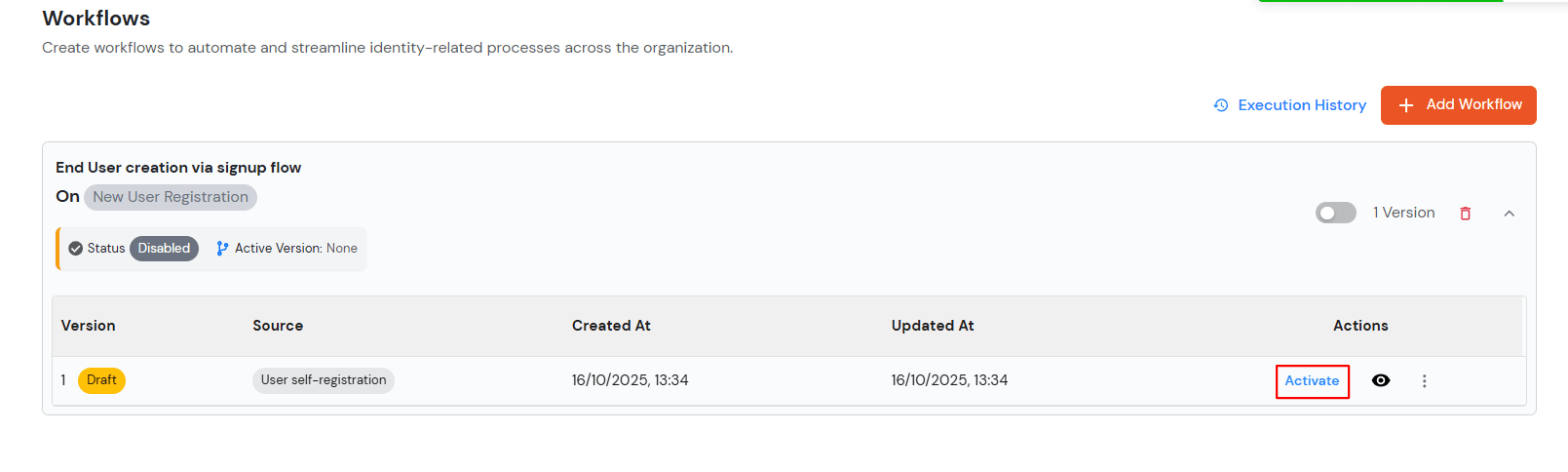The height and width of the screenshot is (472, 1568).
Task: Click the New User Registration trigger tag
Action: pyautogui.click(x=171, y=197)
